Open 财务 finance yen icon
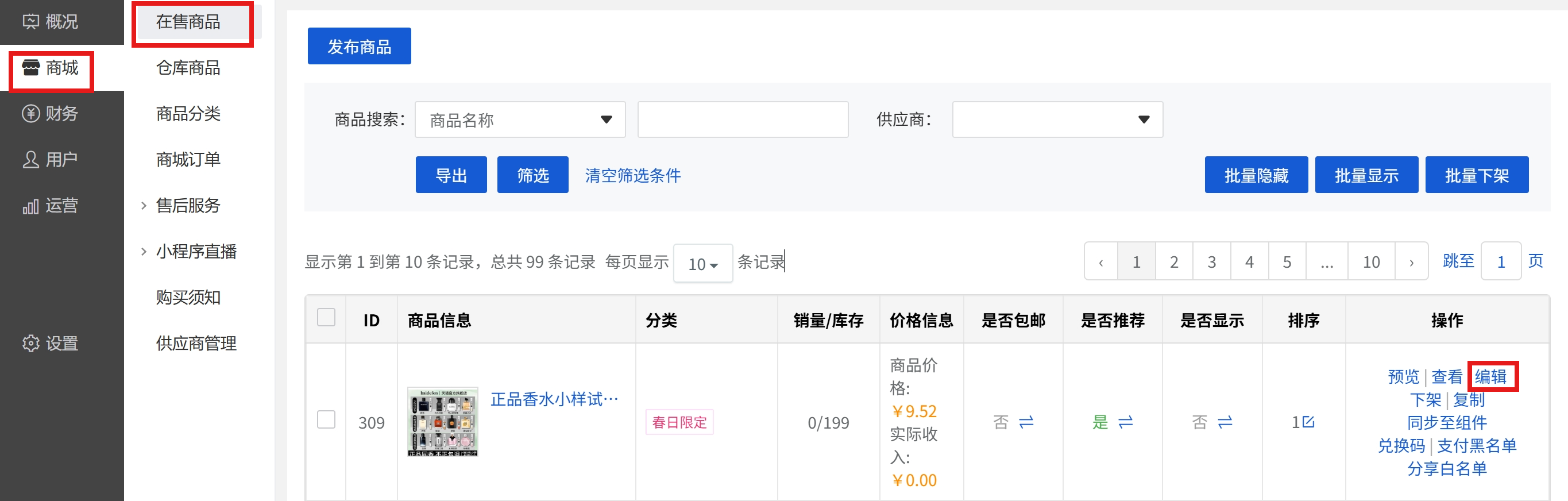Viewport: 1568px width, 501px height. 30,114
